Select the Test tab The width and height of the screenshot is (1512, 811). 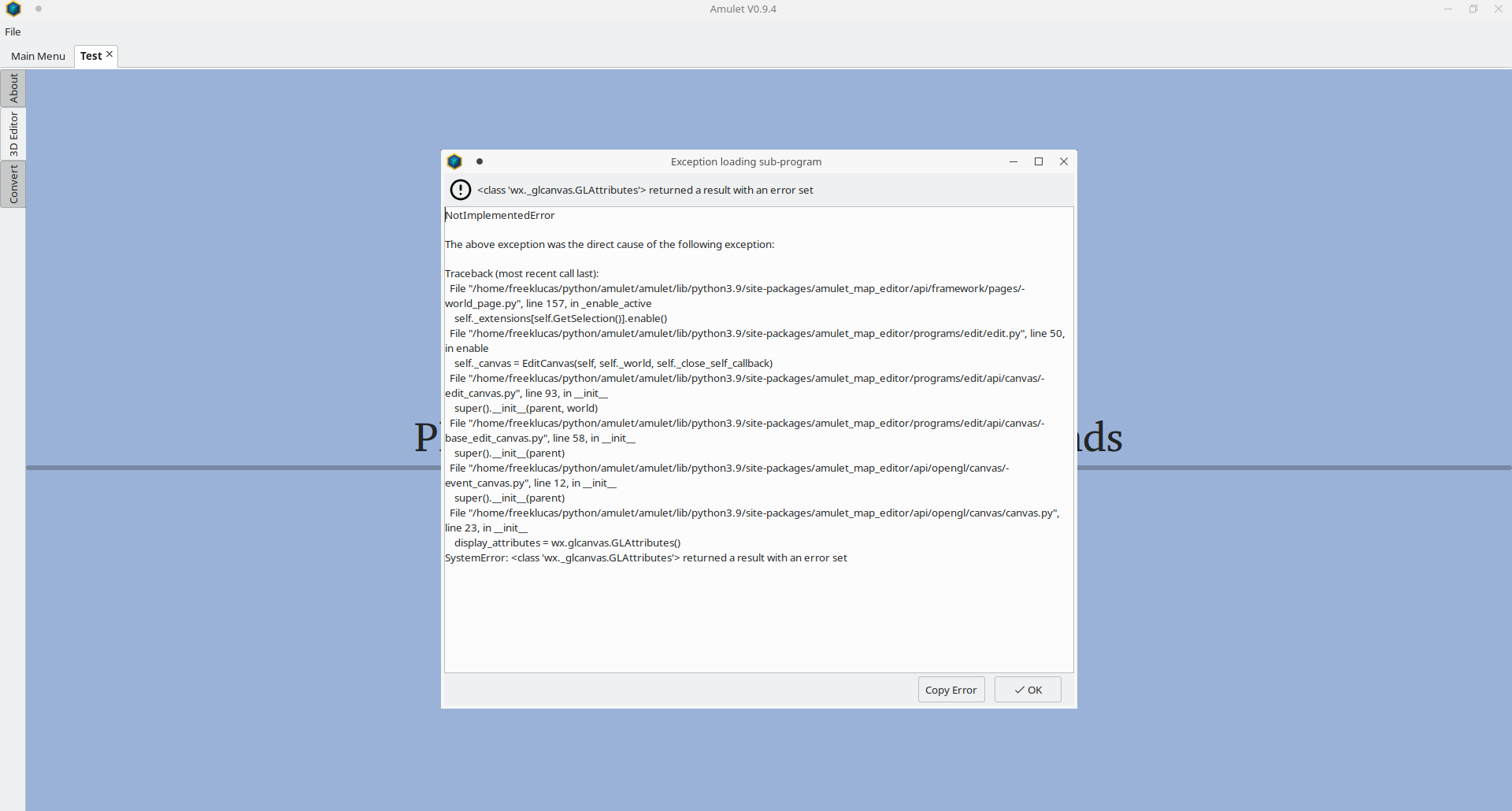point(91,56)
